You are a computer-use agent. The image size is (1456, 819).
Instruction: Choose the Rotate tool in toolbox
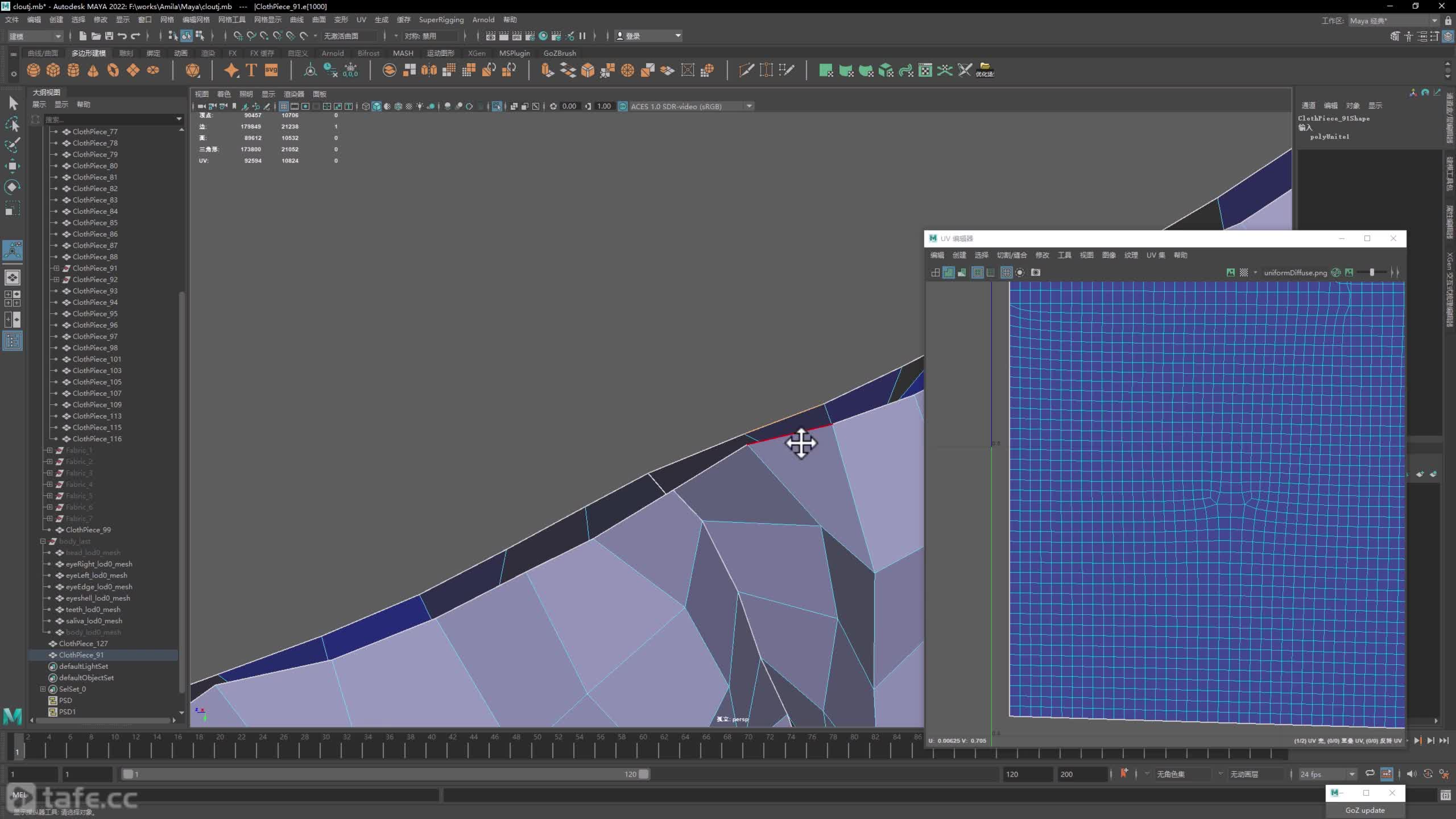[x=13, y=187]
